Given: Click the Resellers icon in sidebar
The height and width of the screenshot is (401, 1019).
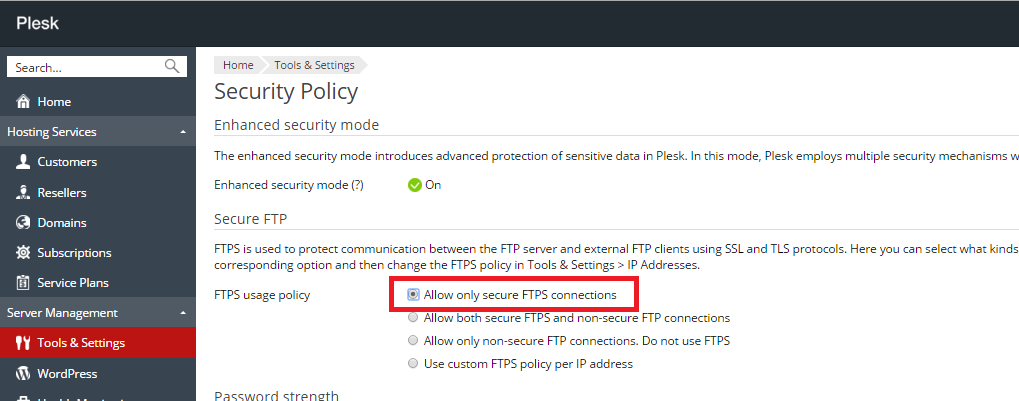Looking at the screenshot, I should [23, 192].
